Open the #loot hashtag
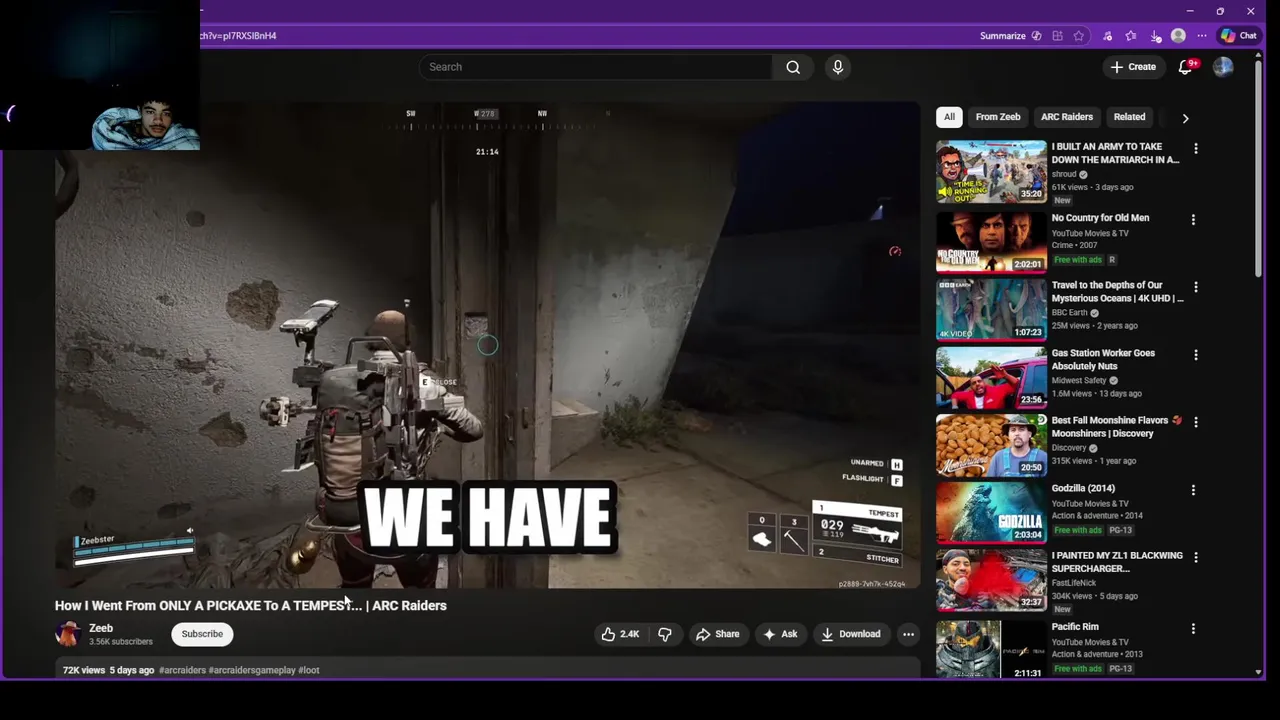Image resolution: width=1280 pixels, height=720 pixels. 309,670
